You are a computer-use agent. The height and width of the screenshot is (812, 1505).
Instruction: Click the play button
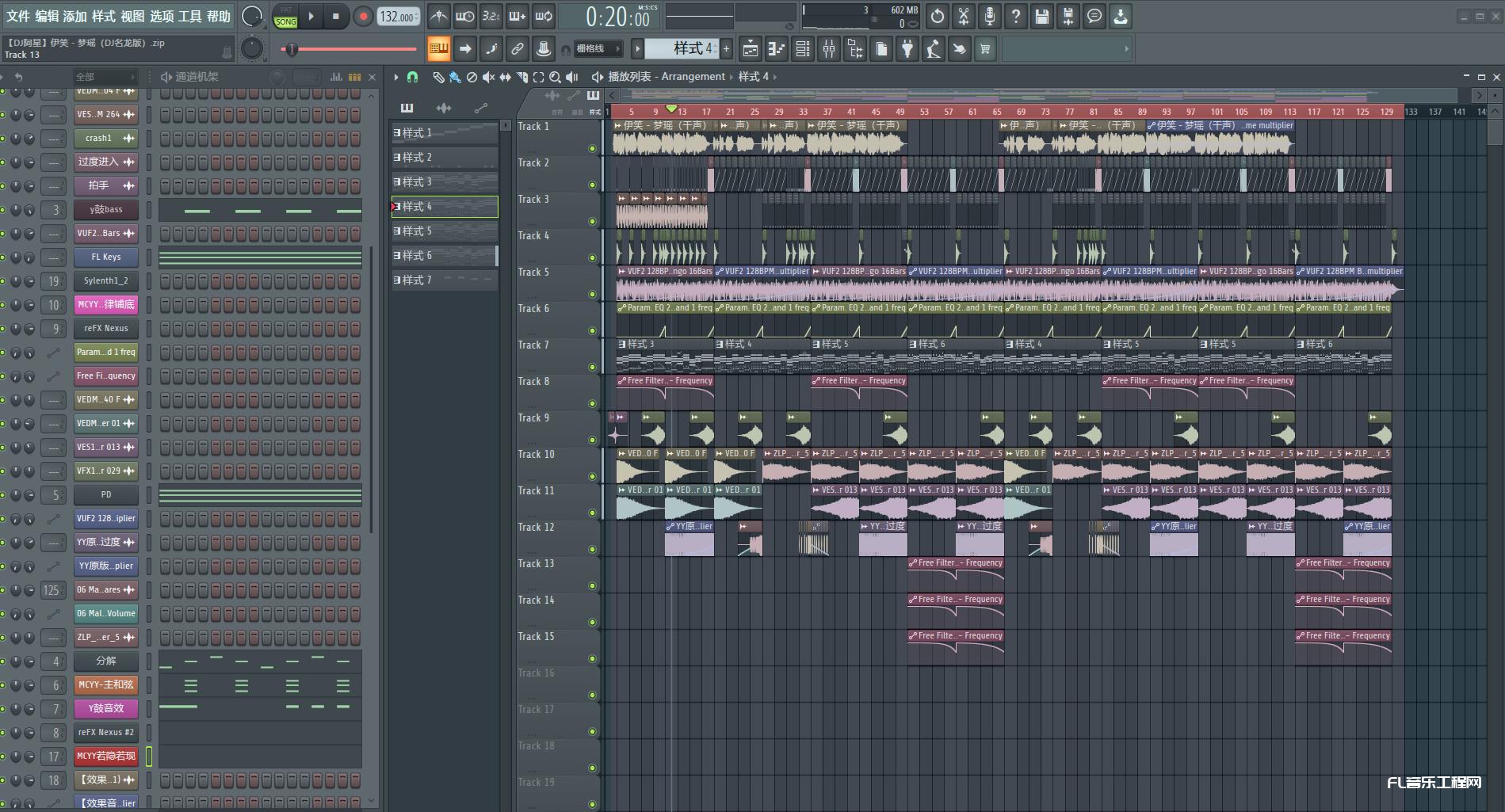311,17
